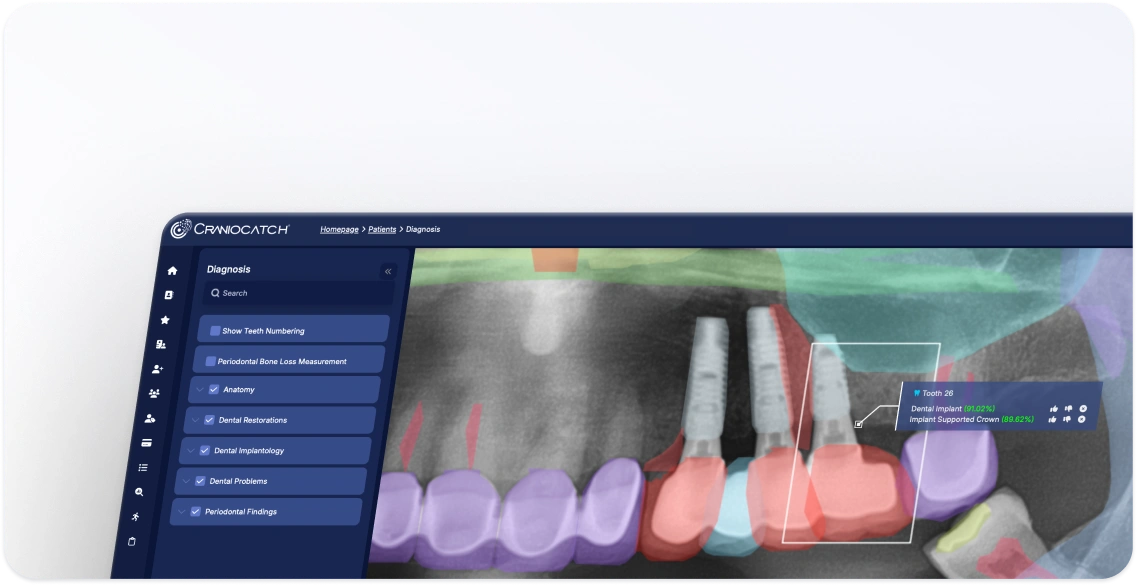Click the clinic building sidebar icon
This screenshot has height=585, width=1137.
pos(162,344)
